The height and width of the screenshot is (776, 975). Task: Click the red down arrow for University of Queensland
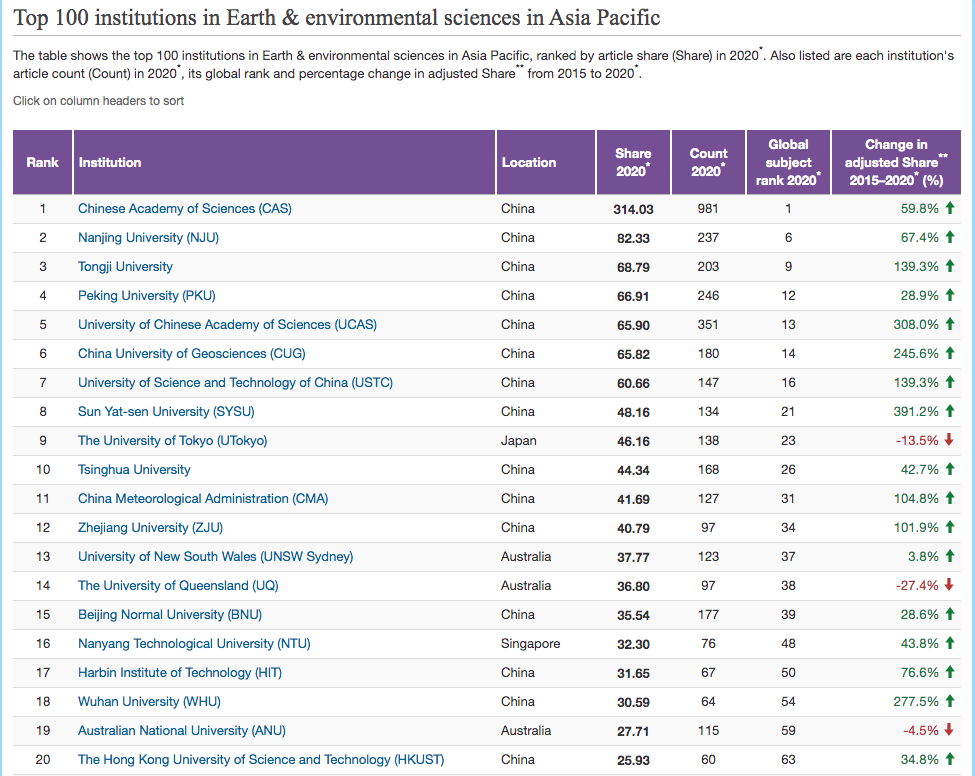coord(950,586)
